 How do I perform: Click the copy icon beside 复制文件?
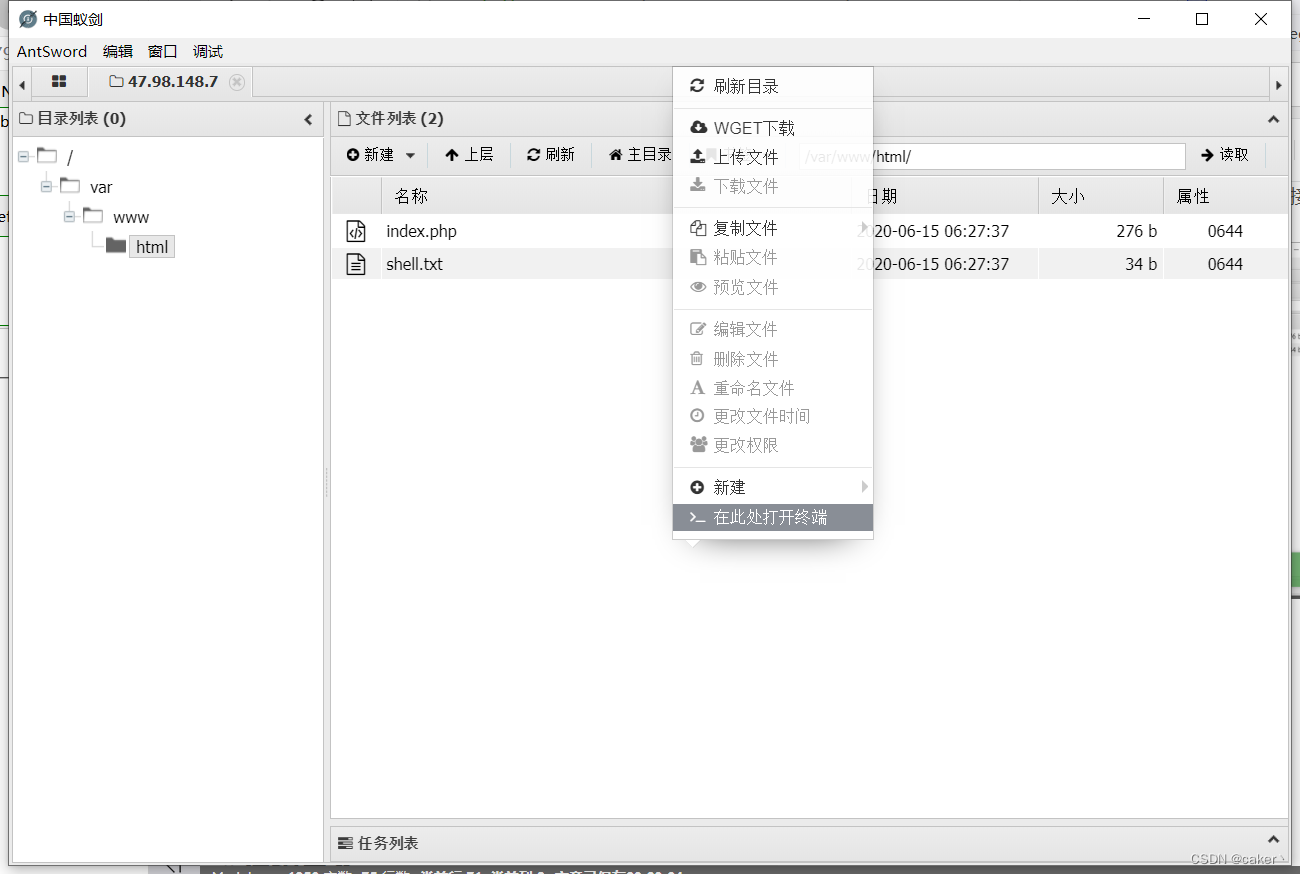(x=698, y=228)
